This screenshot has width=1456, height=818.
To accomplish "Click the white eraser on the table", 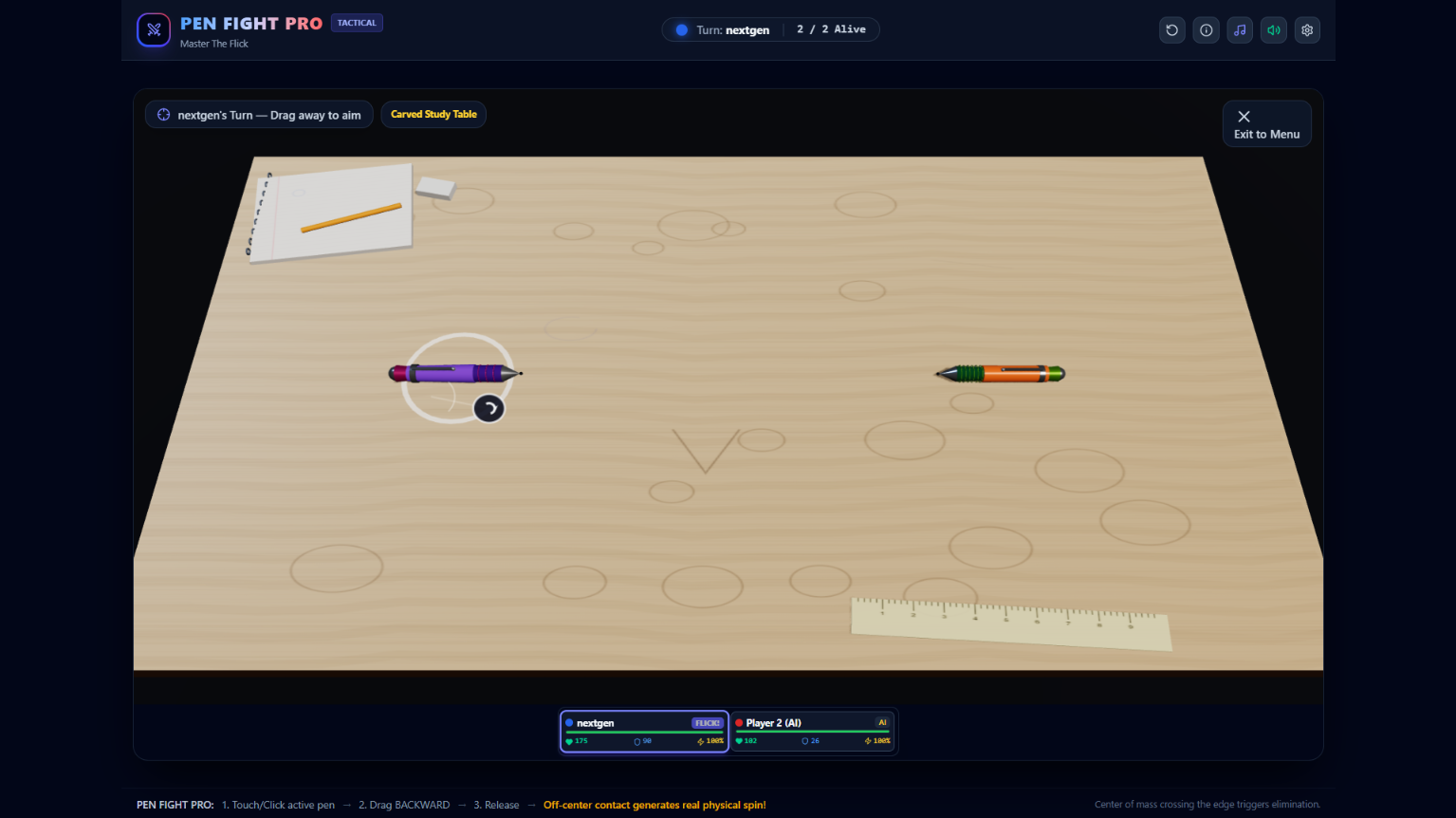I will click(x=435, y=187).
